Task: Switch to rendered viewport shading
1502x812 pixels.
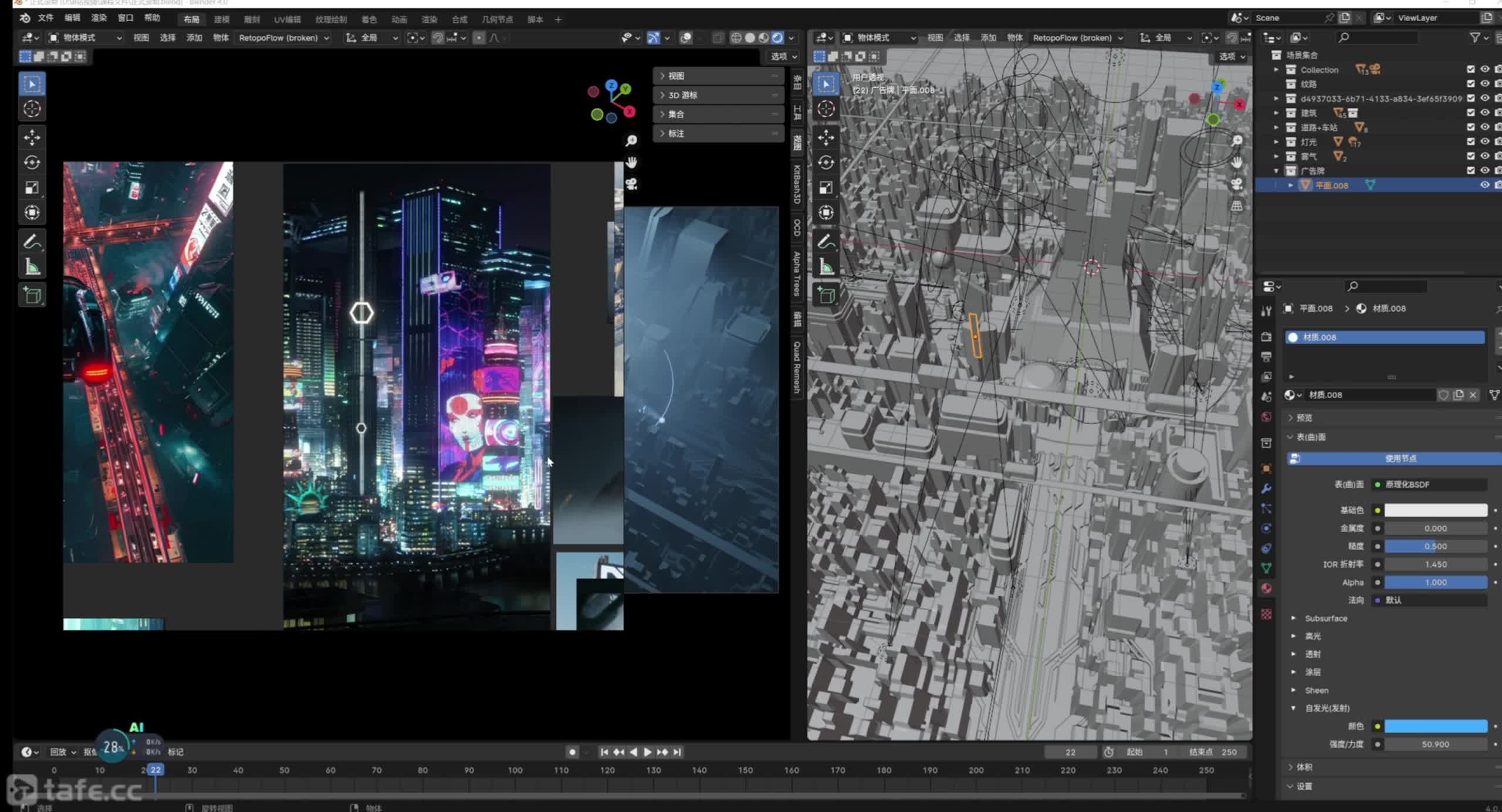Action: 777,38
